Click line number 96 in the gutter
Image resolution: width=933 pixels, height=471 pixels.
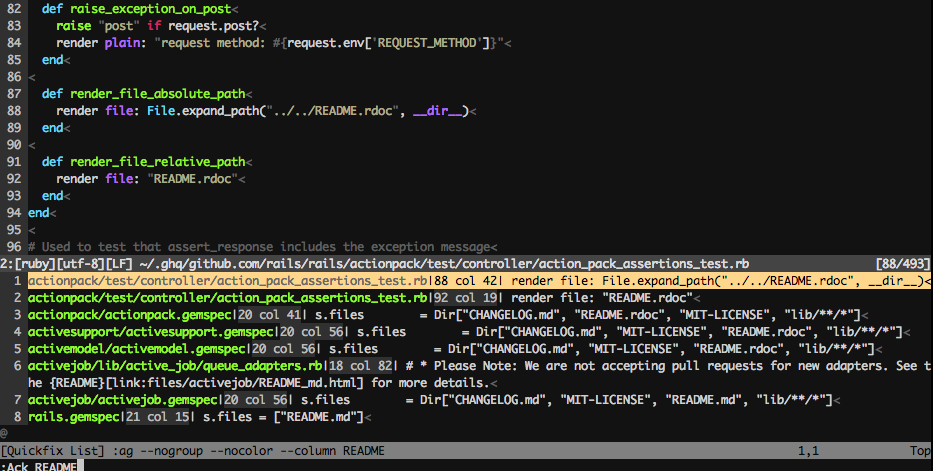tap(12, 246)
